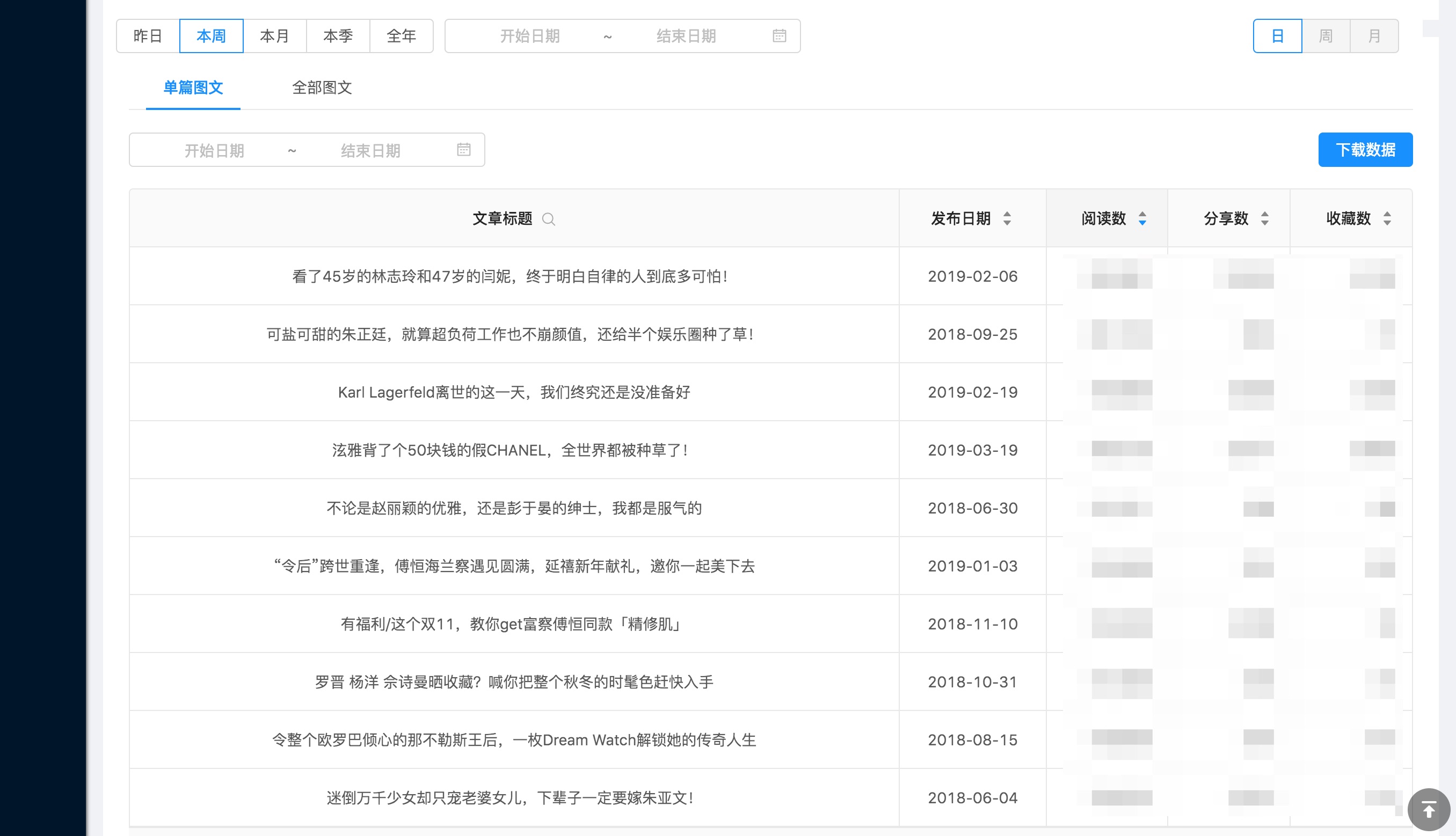Click the 下载数据 button
This screenshot has width=1456, height=836.
click(x=1365, y=150)
